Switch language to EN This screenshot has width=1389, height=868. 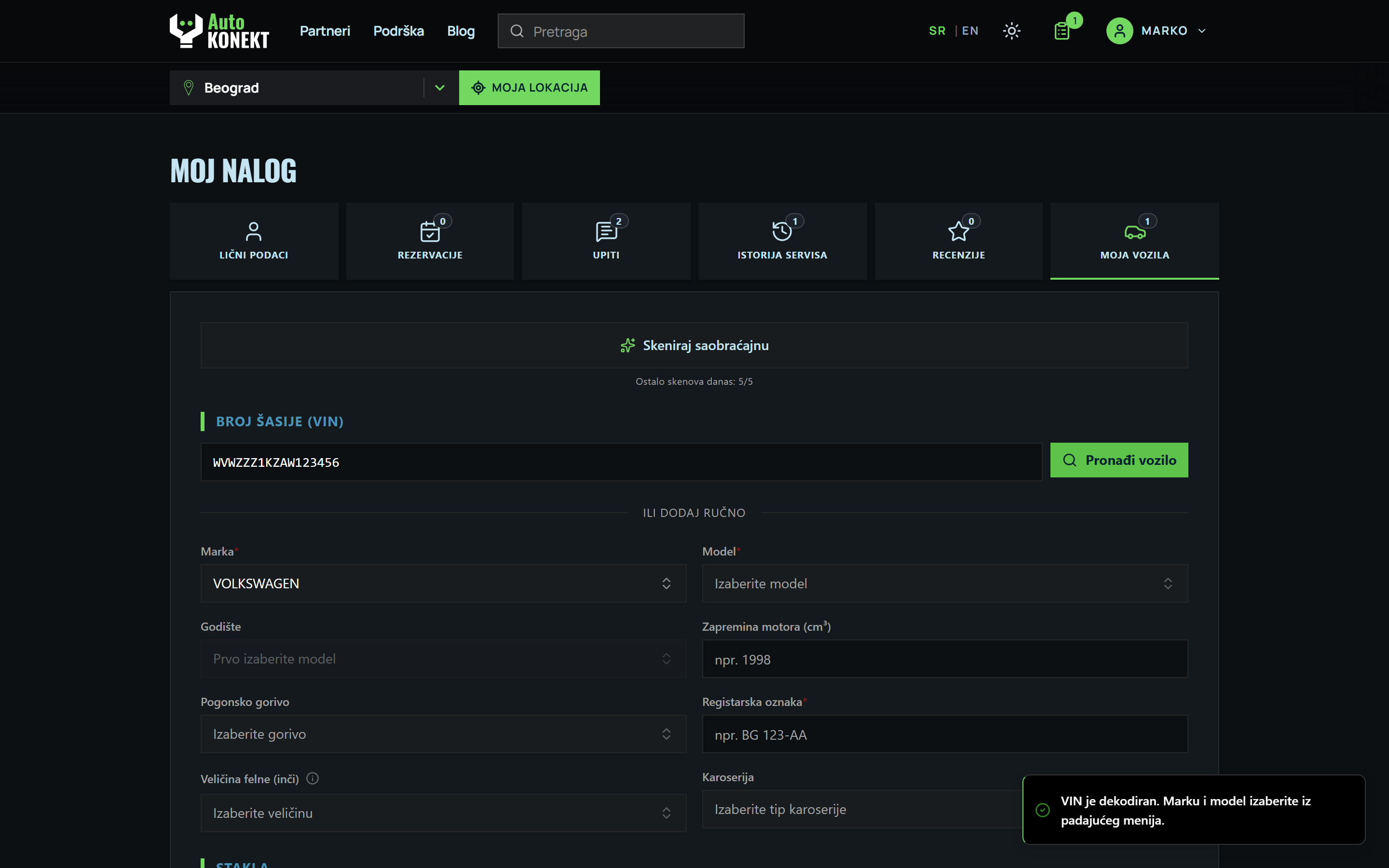tap(970, 31)
